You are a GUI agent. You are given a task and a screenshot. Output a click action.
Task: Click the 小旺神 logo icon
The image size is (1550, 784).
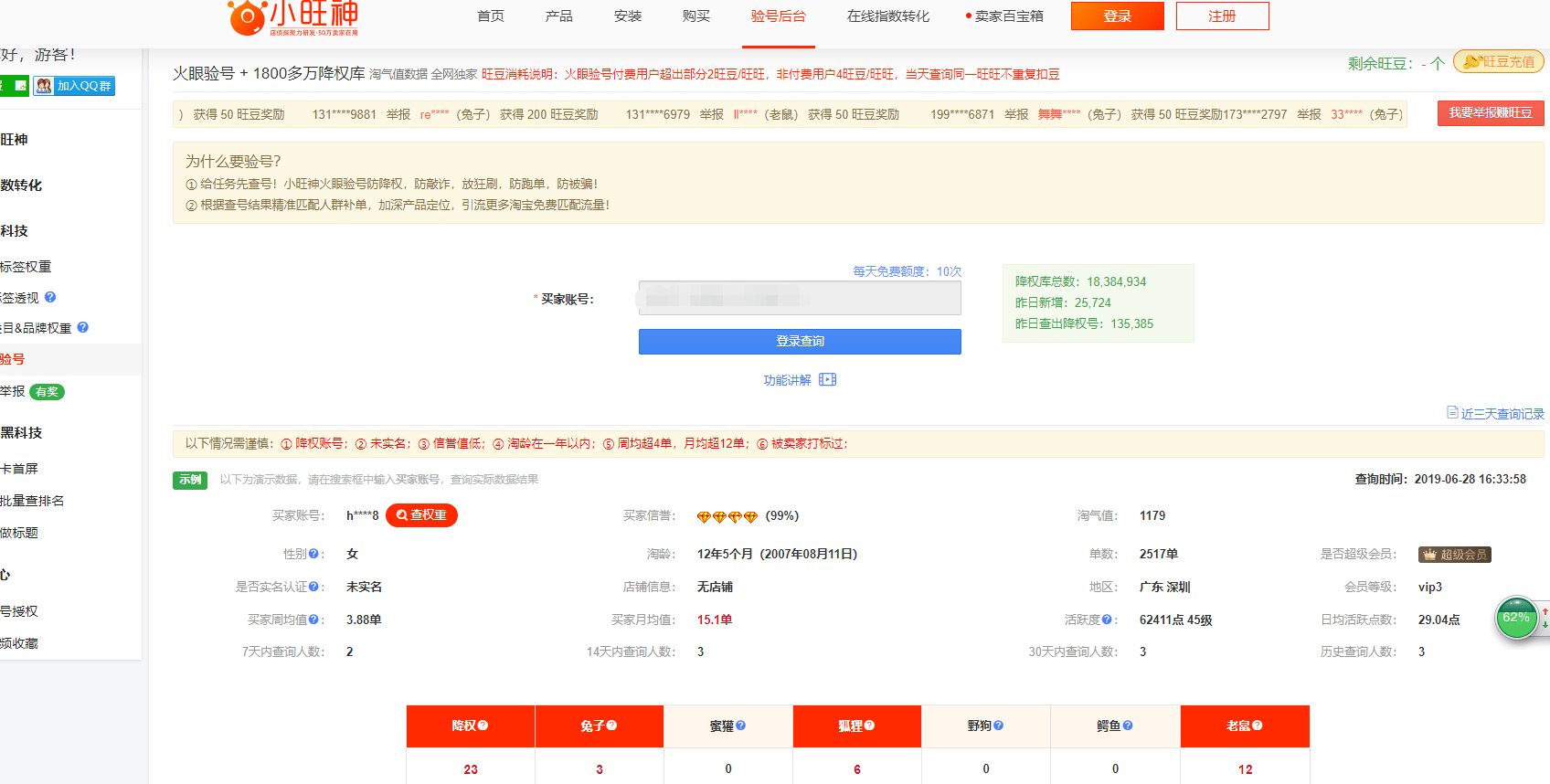click(247, 16)
